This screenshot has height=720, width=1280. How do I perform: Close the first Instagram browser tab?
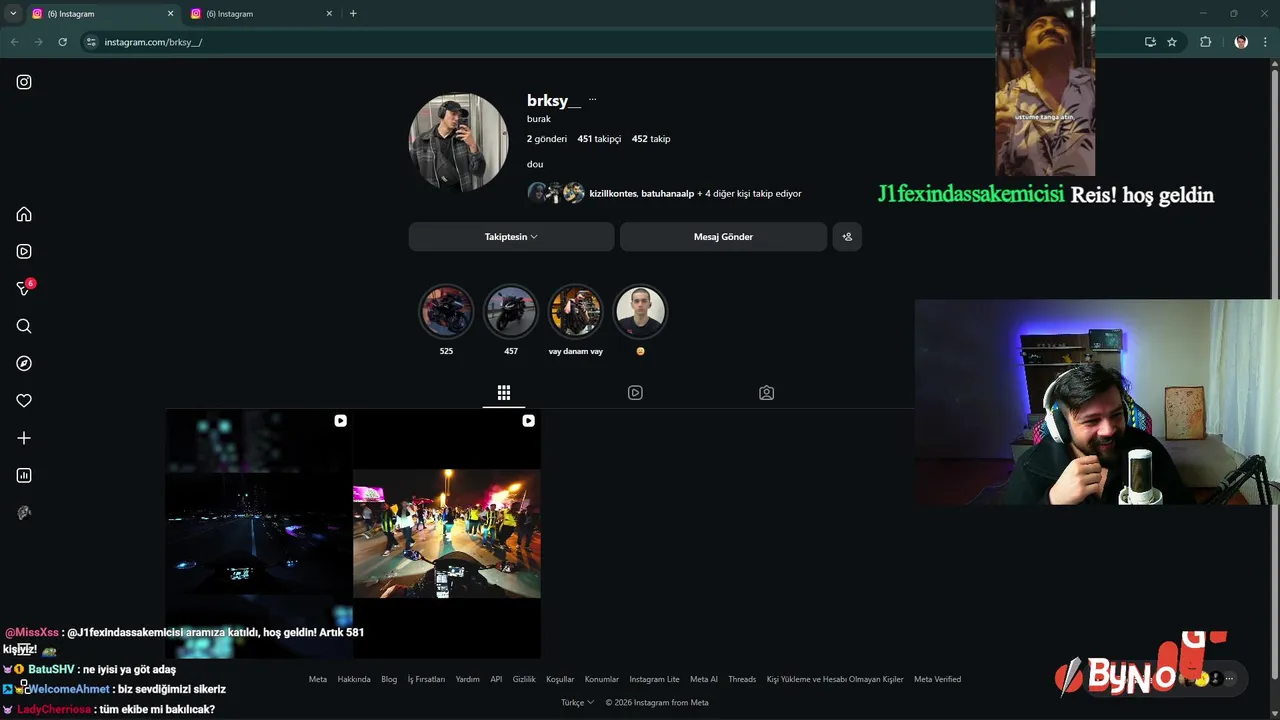pyautogui.click(x=170, y=14)
